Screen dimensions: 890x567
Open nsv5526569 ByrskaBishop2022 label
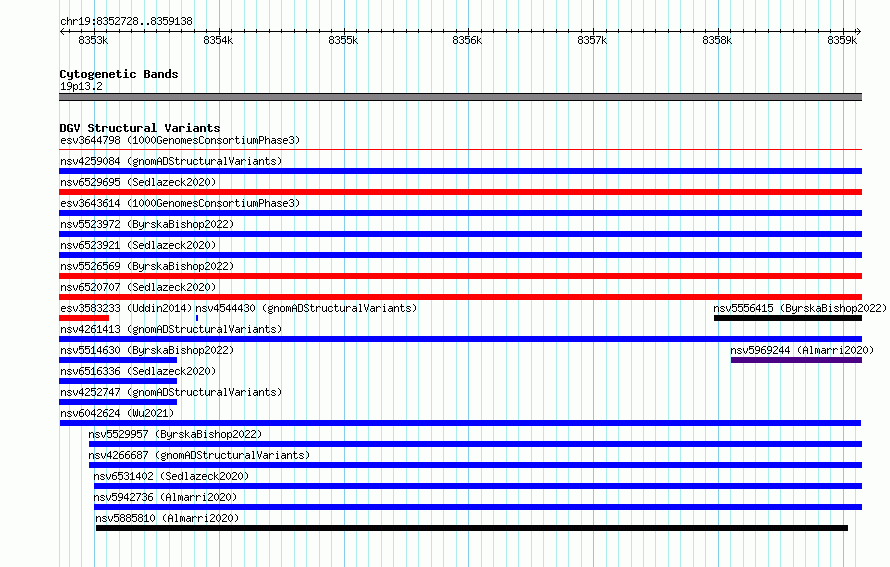point(147,266)
